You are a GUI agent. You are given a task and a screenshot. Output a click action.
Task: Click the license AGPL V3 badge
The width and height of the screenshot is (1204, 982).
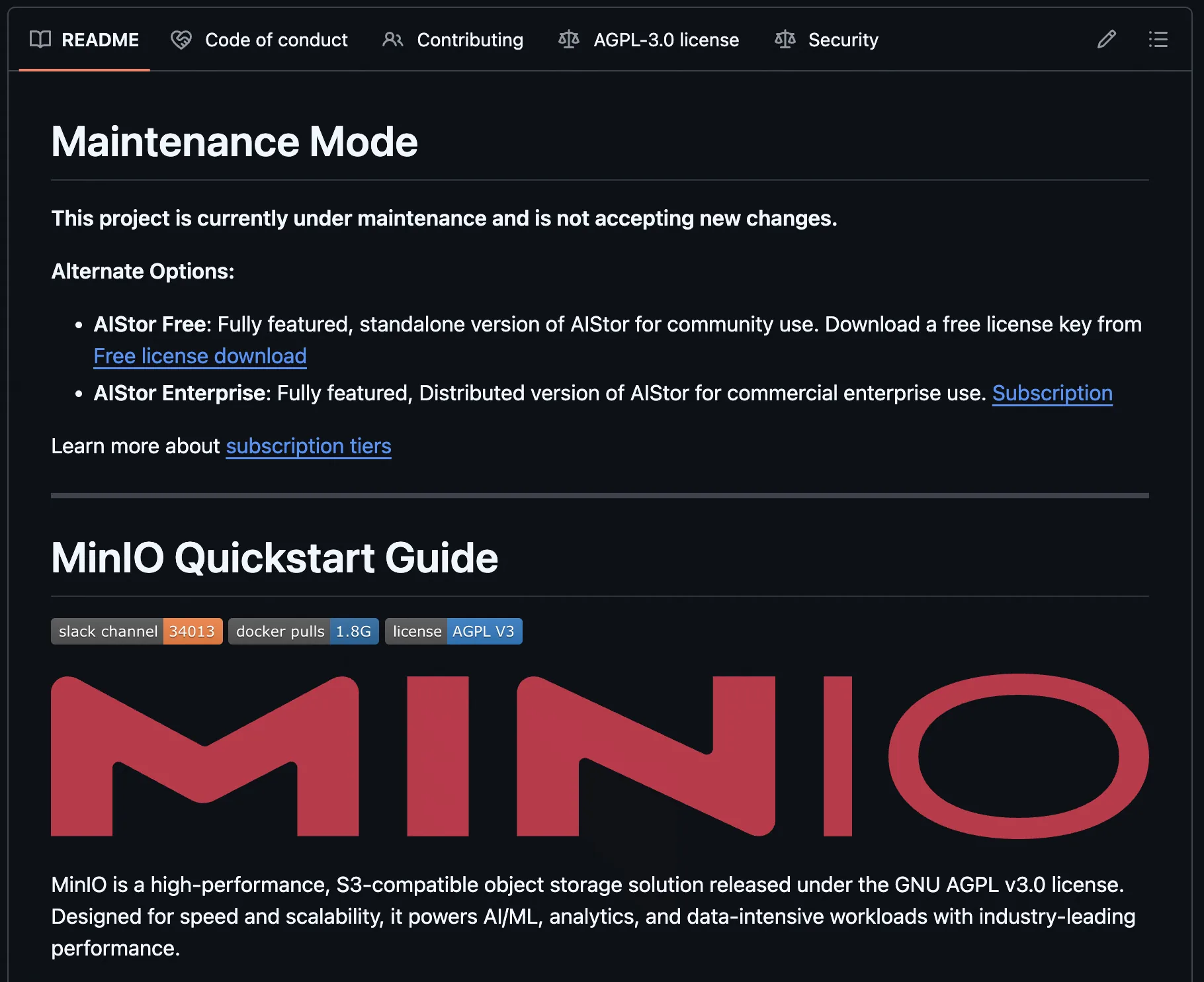click(x=453, y=631)
